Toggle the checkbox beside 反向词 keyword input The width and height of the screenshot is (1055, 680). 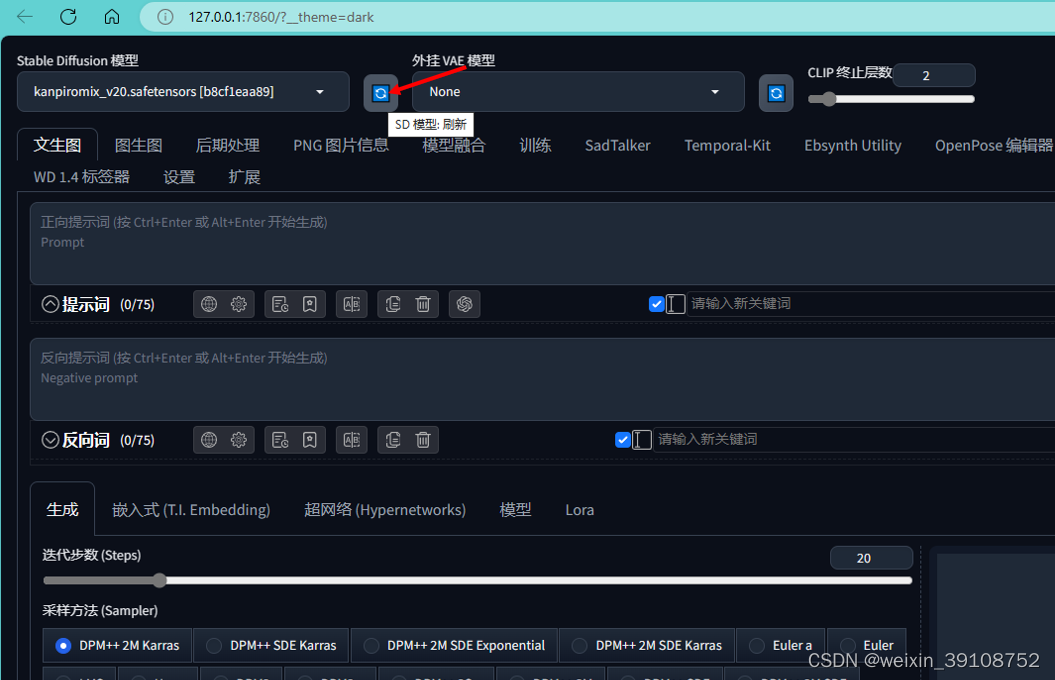[623, 440]
